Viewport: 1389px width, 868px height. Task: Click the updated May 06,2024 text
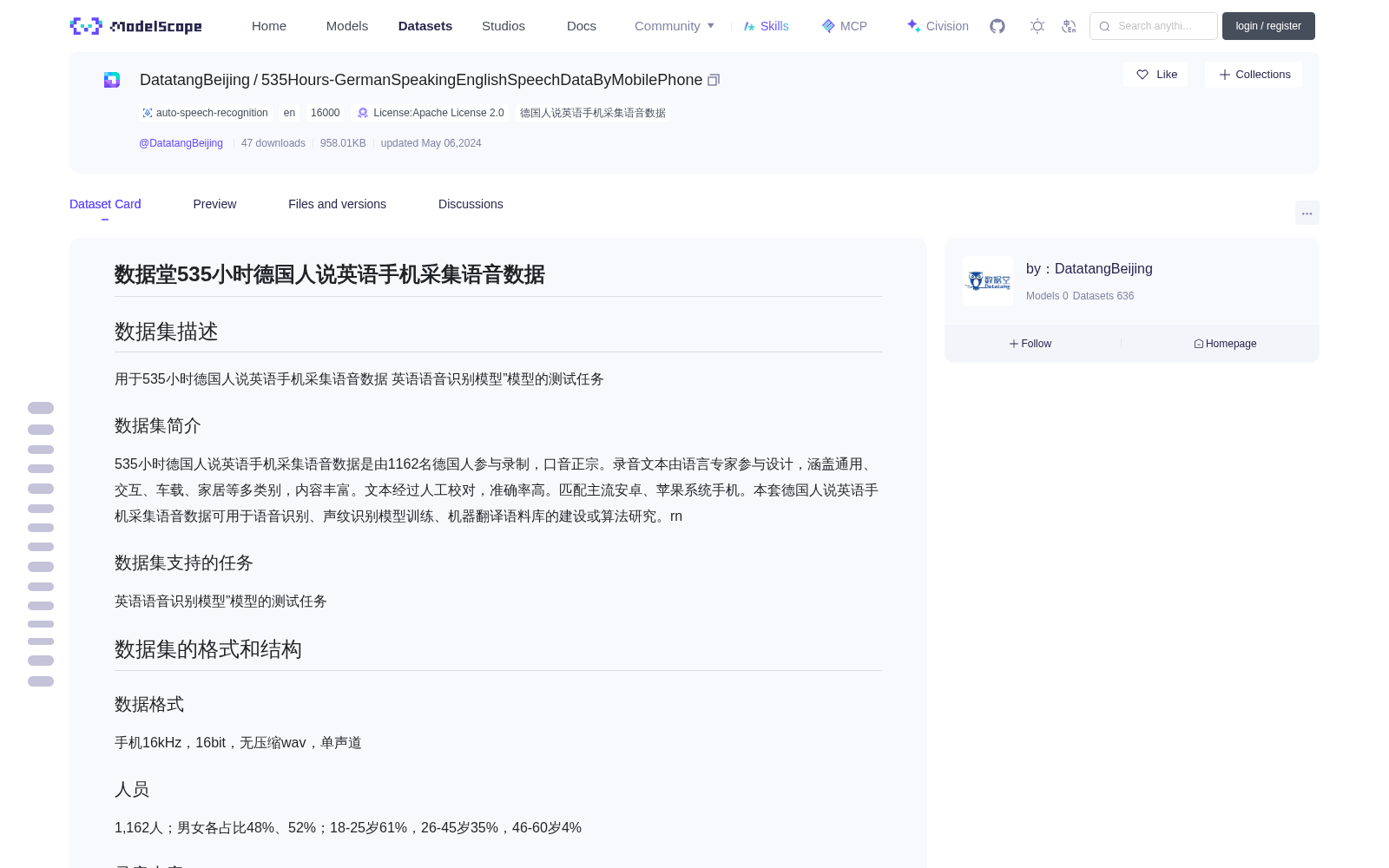(x=431, y=143)
